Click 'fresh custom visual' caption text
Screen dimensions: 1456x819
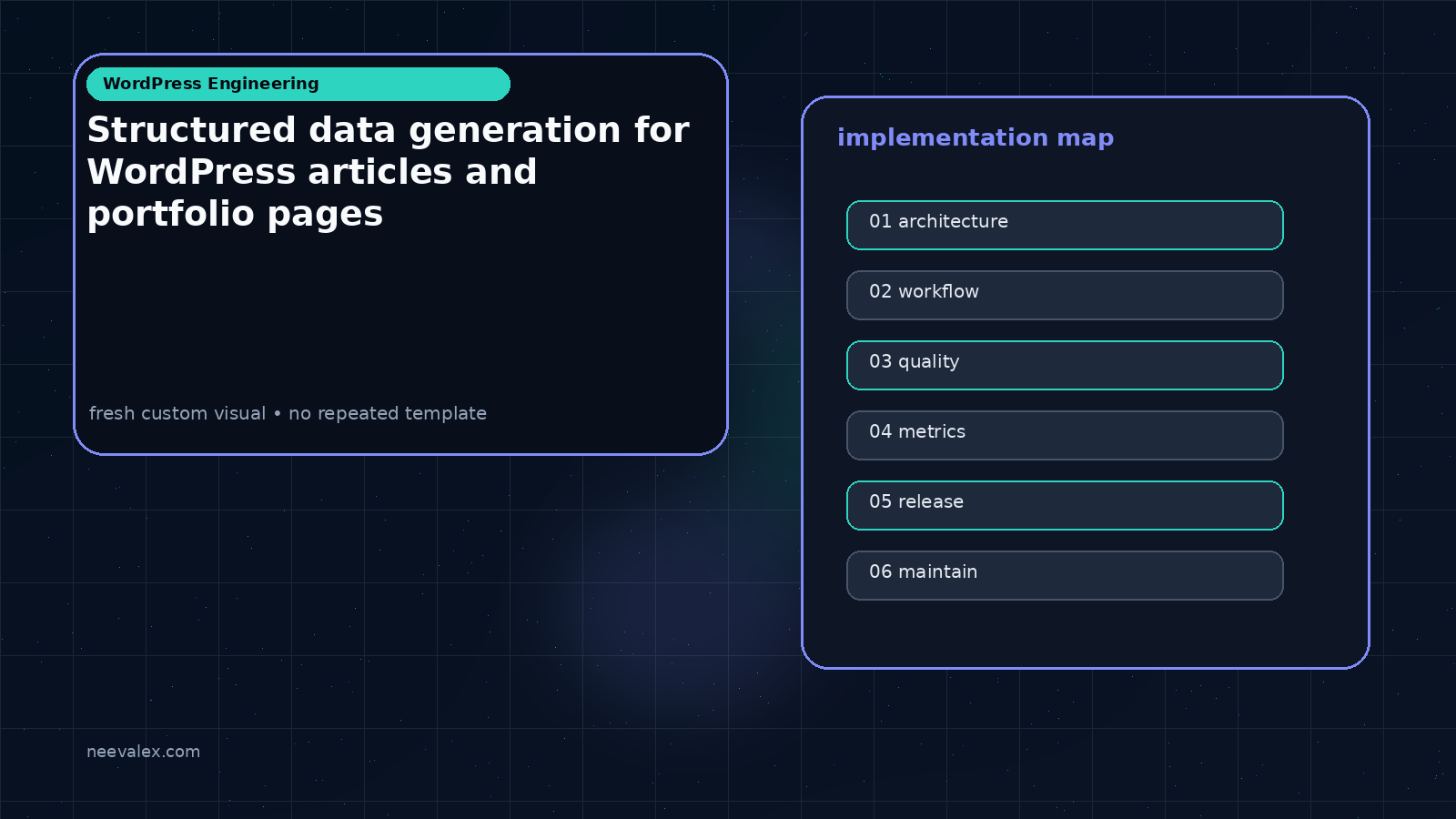pos(177,413)
